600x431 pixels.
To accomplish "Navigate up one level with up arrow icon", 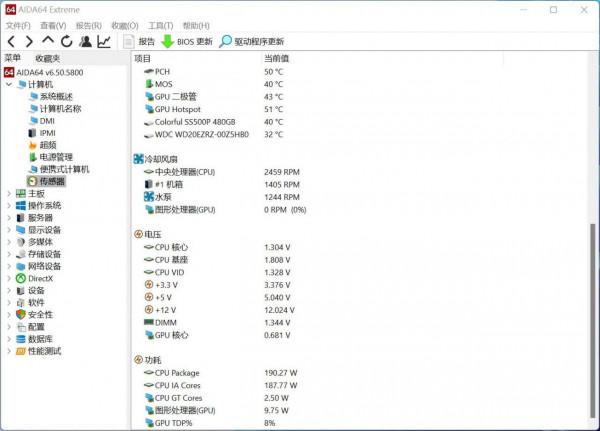I will click(48, 40).
